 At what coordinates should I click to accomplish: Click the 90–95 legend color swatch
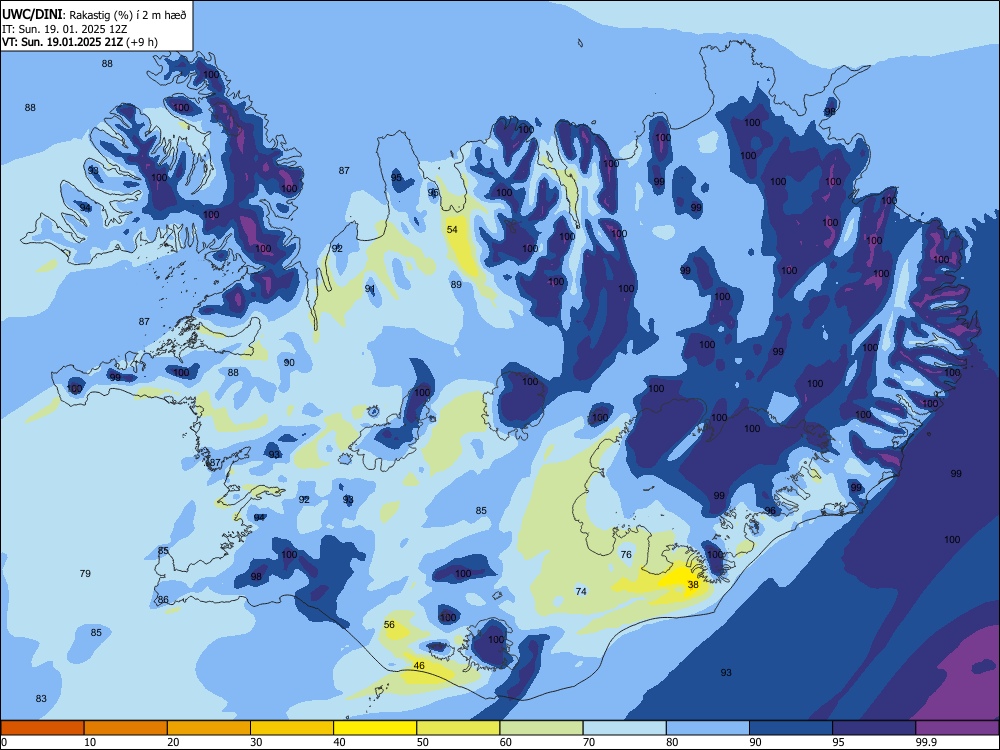tap(791, 728)
